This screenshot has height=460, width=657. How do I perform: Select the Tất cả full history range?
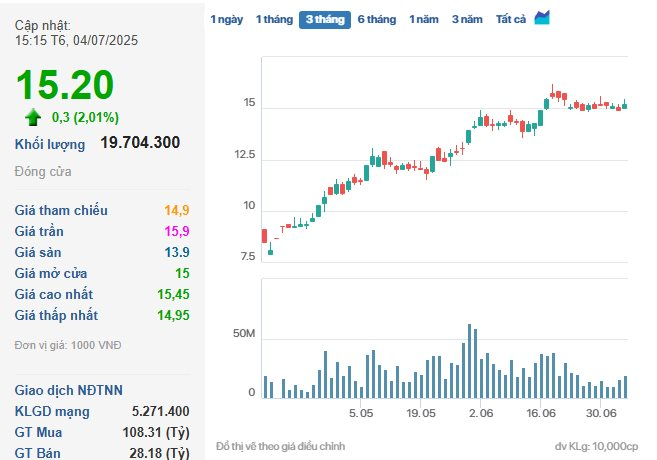tap(511, 19)
